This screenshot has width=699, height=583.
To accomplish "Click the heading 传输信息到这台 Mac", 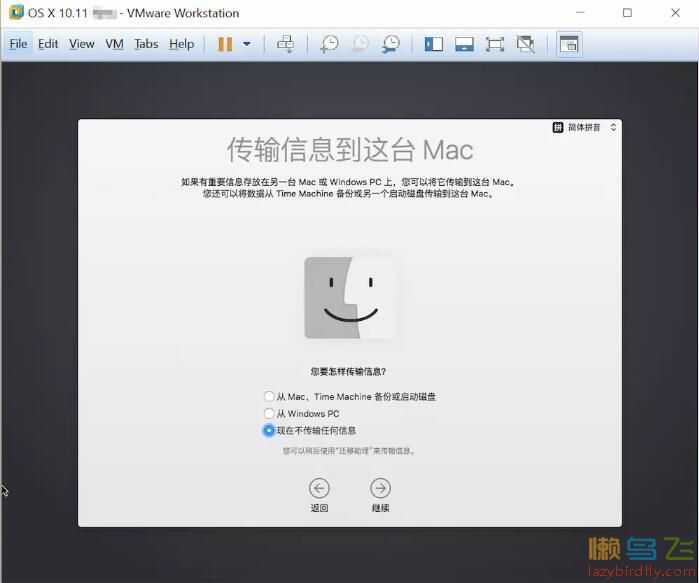I will tap(350, 150).
